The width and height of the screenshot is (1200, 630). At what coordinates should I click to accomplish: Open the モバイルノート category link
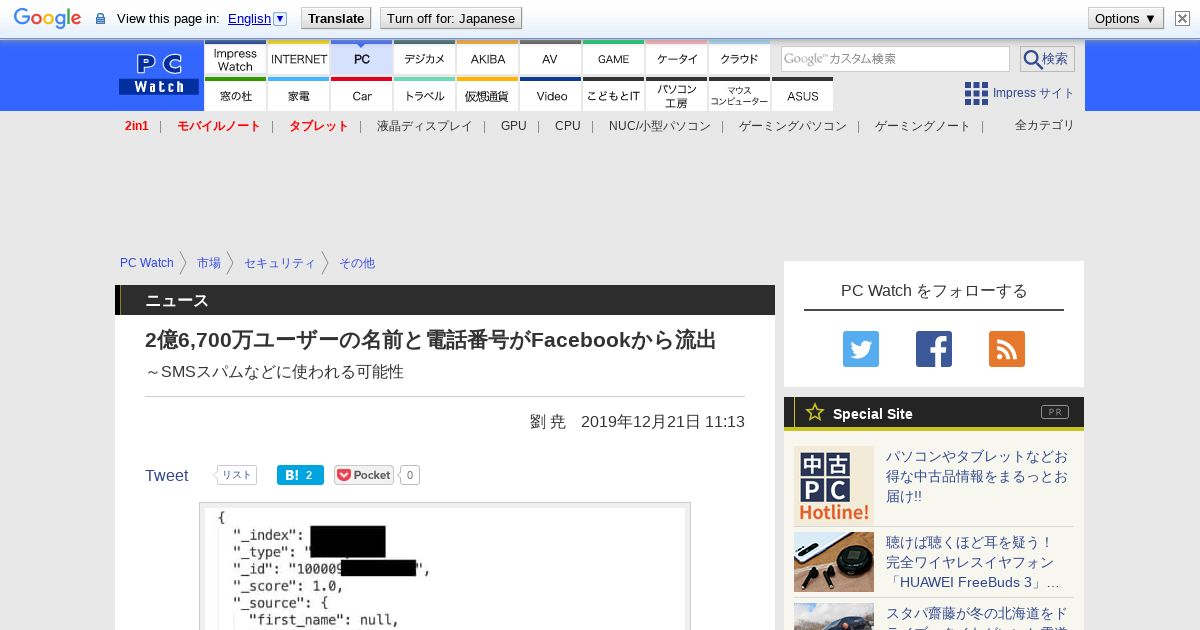click(218, 126)
